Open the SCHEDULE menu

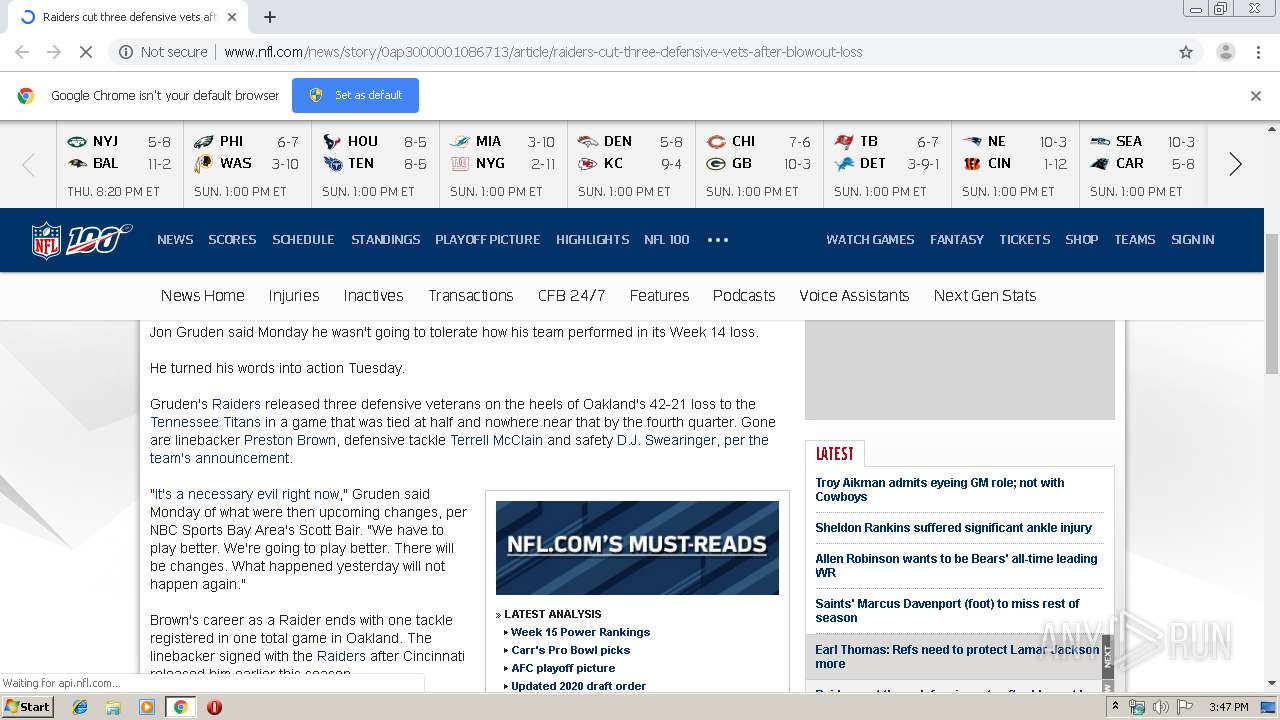(x=303, y=240)
